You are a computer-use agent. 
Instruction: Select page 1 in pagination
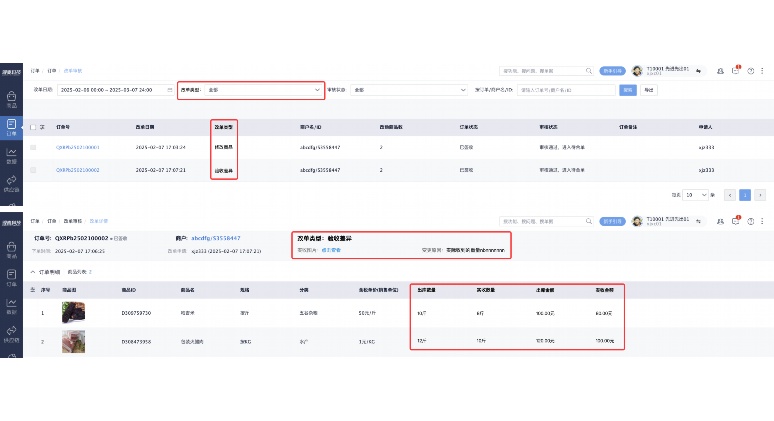click(745, 195)
